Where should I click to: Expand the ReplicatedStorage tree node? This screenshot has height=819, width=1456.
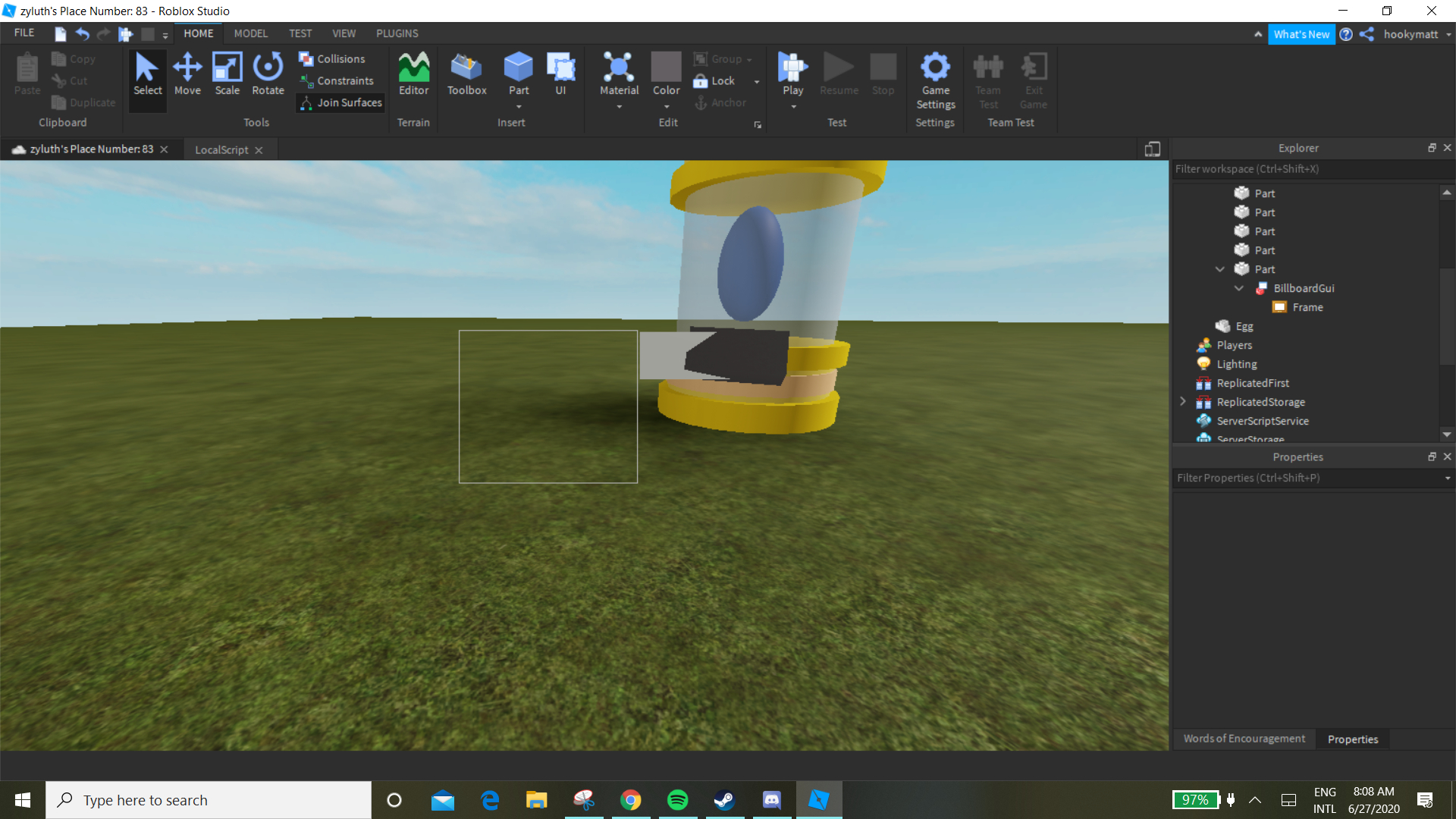(x=1182, y=401)
